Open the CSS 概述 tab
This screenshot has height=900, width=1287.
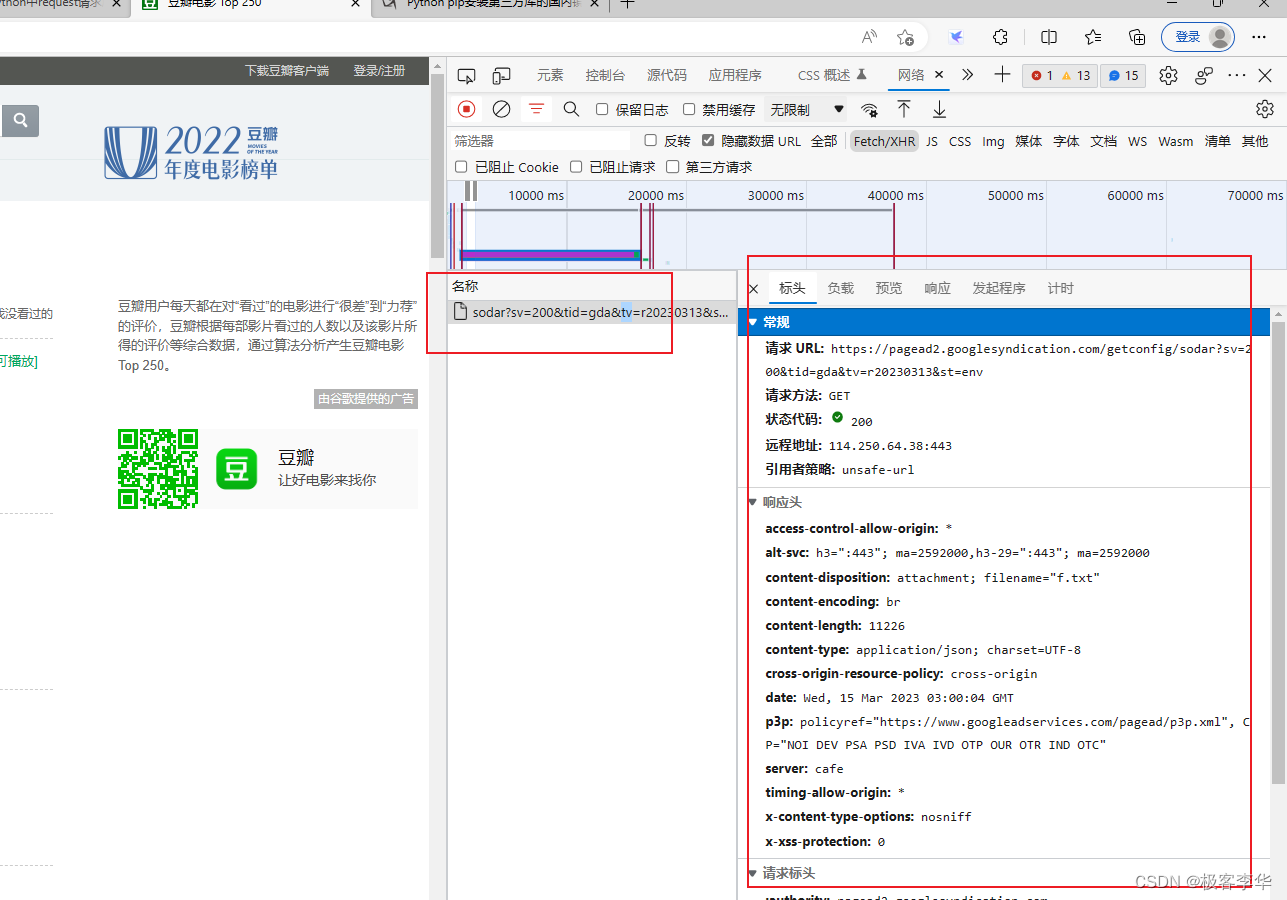832,75
